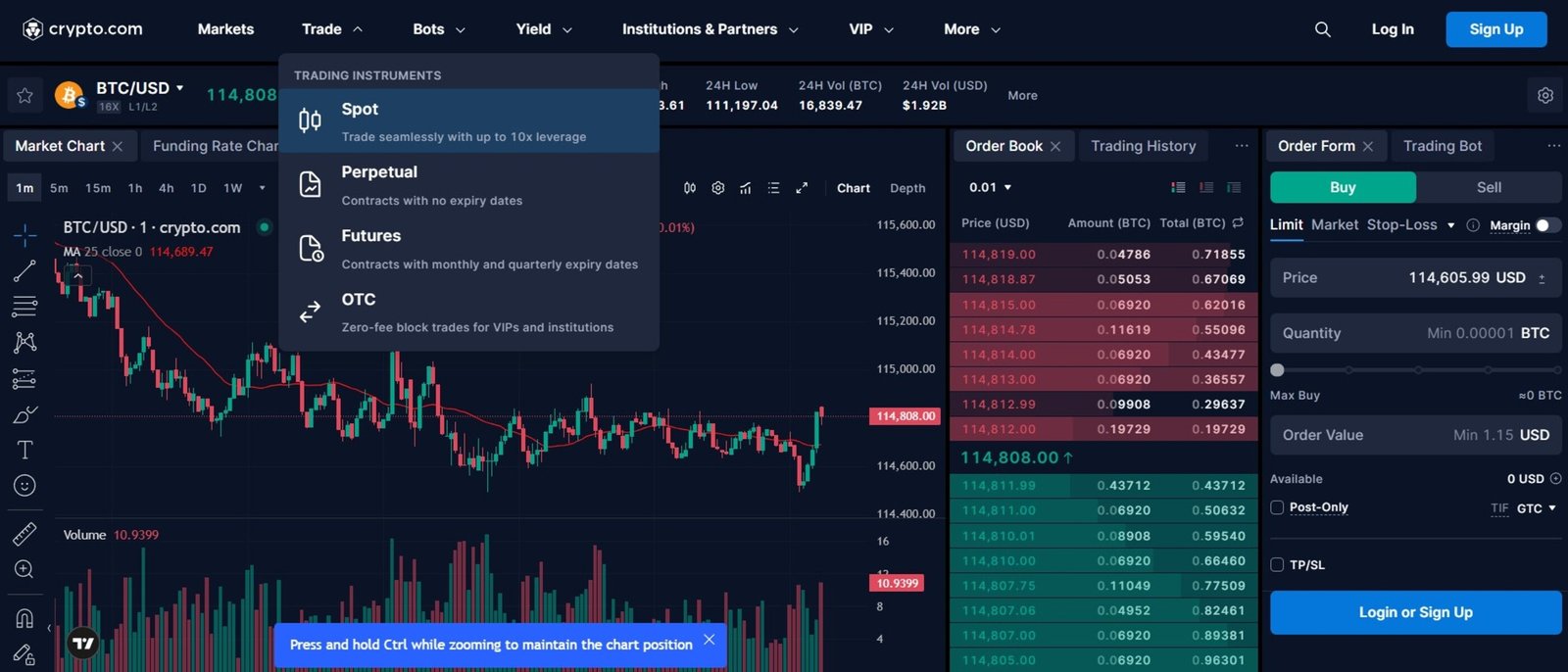The height and width of the screenshot is (672, 1568).
Task: Switch to the Trading History tab
Action: pyautogui.click(x=1143, y=146)
